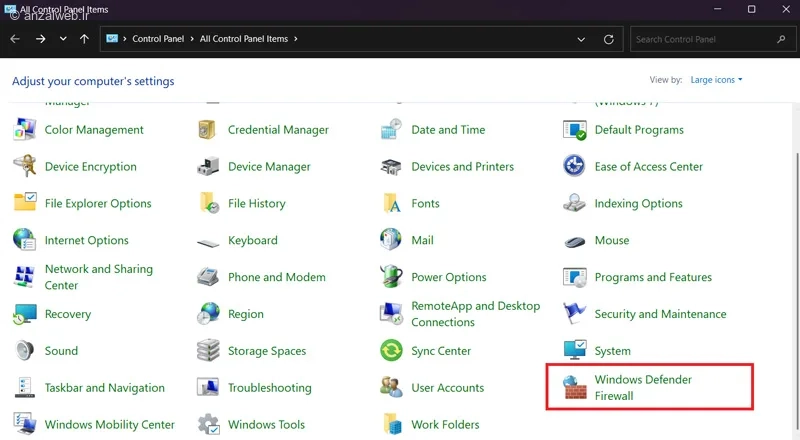Open the User Accounts icon
The width and height of the screenshot is (800, 440).
tap(391, 387)
